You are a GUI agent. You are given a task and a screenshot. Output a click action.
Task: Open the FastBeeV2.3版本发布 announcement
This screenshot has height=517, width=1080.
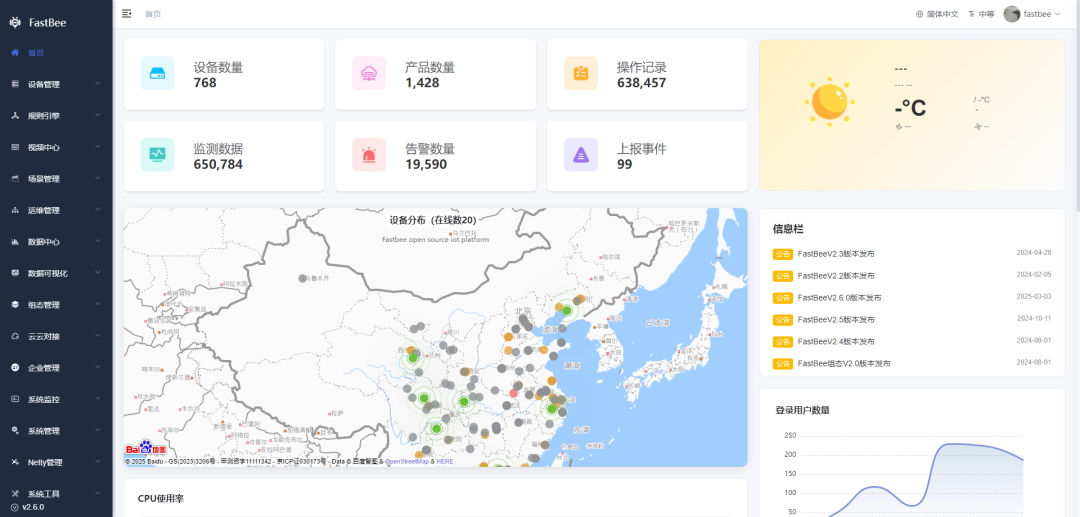click(835, 253)
